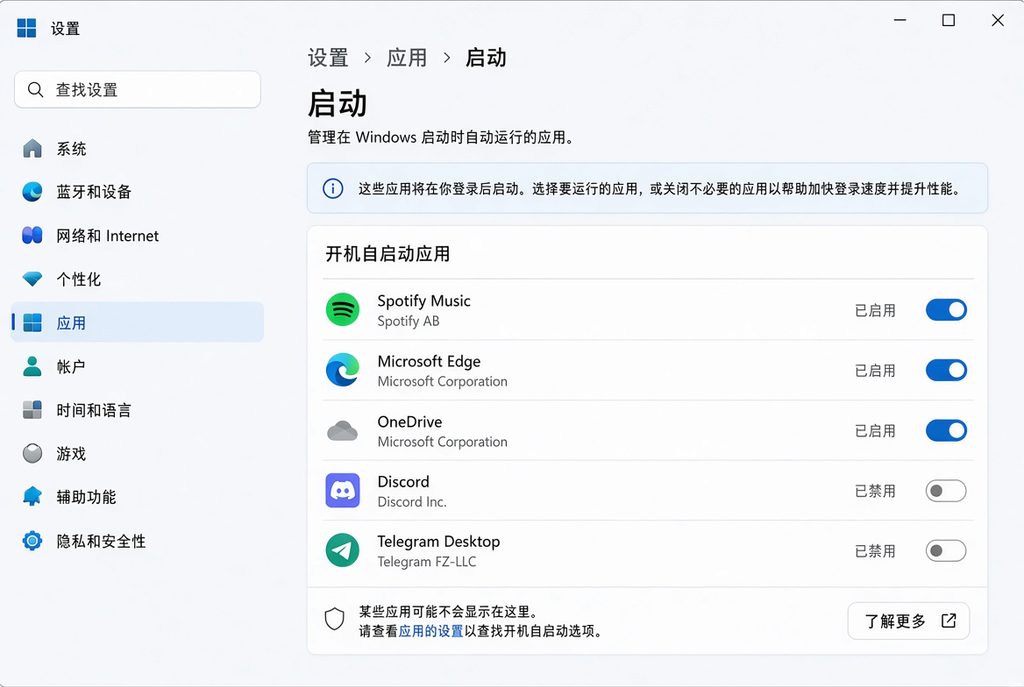Click the Microsoft Edge app name
This screenshot has width=1024, height=687.
[x=429, y=361]
